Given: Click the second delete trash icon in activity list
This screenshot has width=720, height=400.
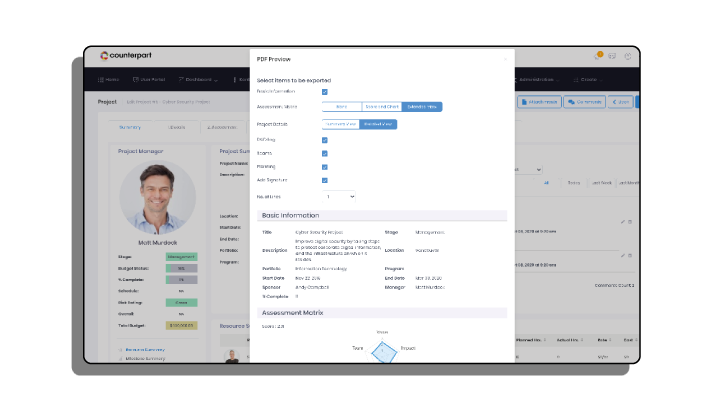Looking at the screenshot, I should 630,255.
